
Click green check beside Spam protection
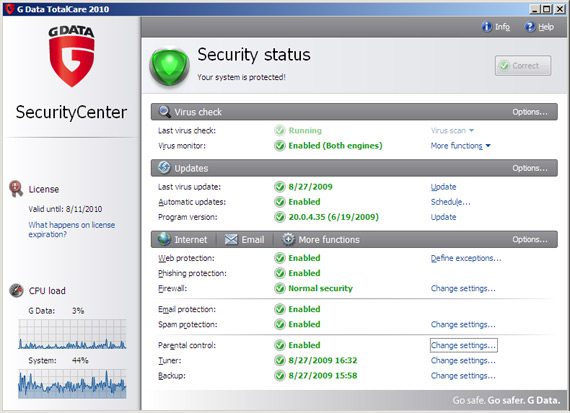pyautogui.click(x=280, y=324)
